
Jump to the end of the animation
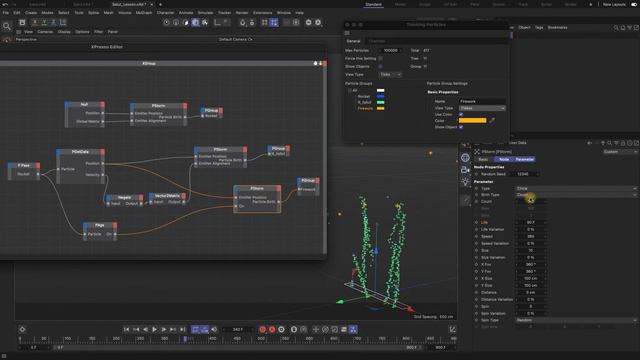tap(182, 329)
